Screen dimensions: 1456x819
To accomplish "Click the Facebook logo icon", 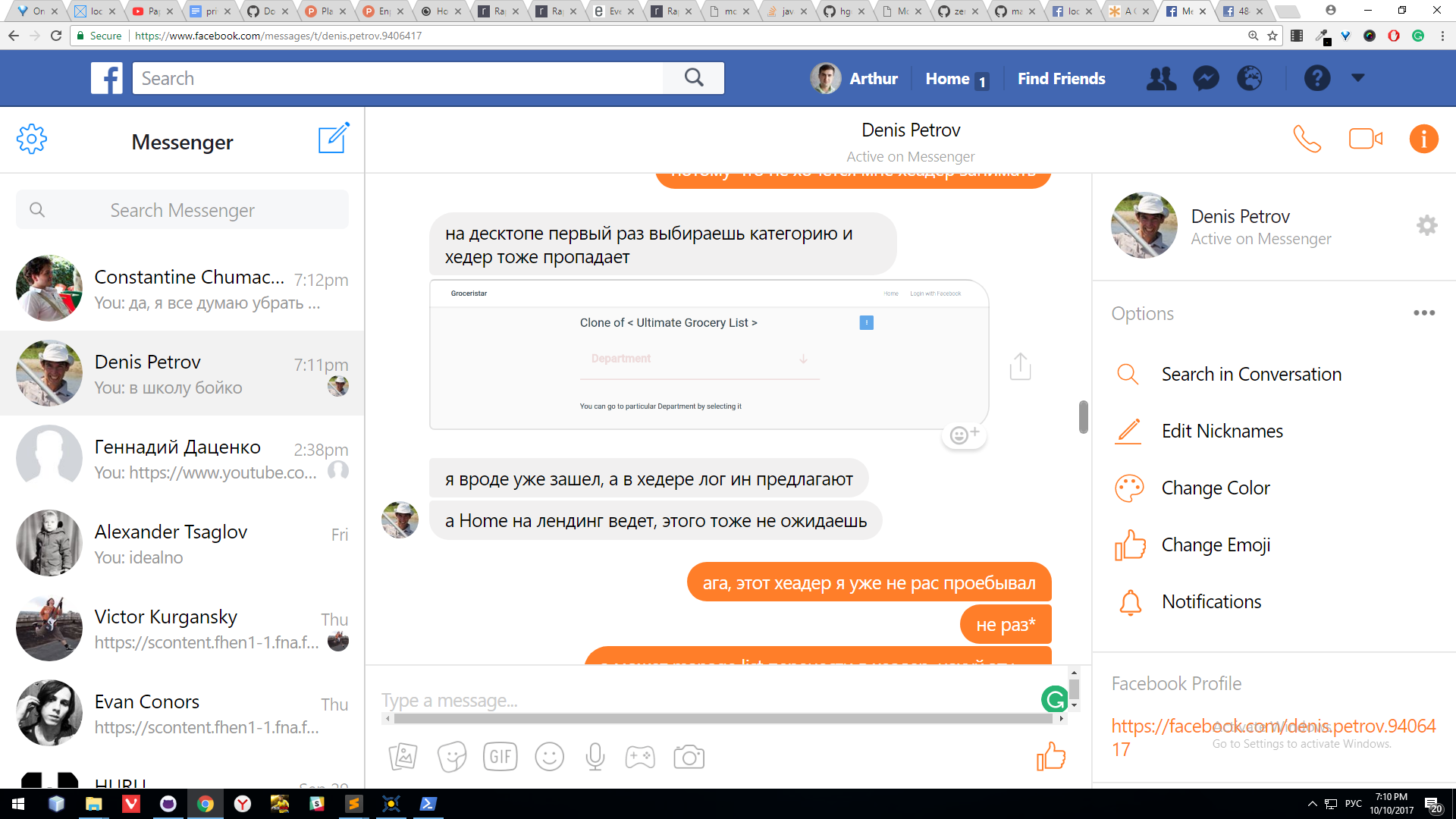I will pos(107,78).
